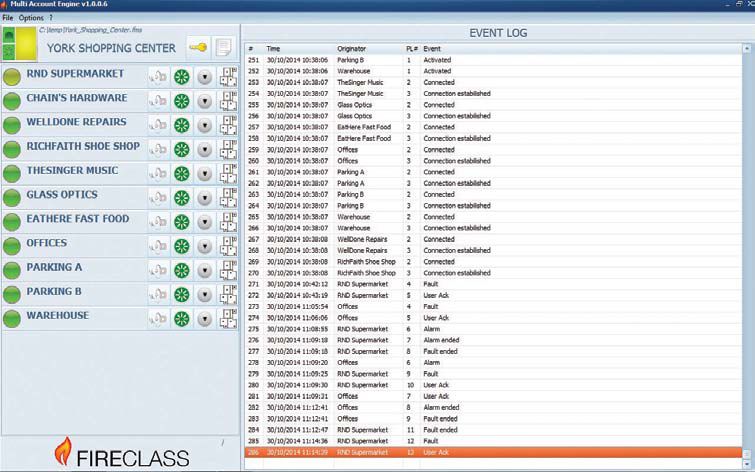Image resolution: width=755 pixels, height=472 pixels.
Task: Click the green status light of Richfaith Shoe Shop
Action: pyautogui.click(x=12, y=149)
